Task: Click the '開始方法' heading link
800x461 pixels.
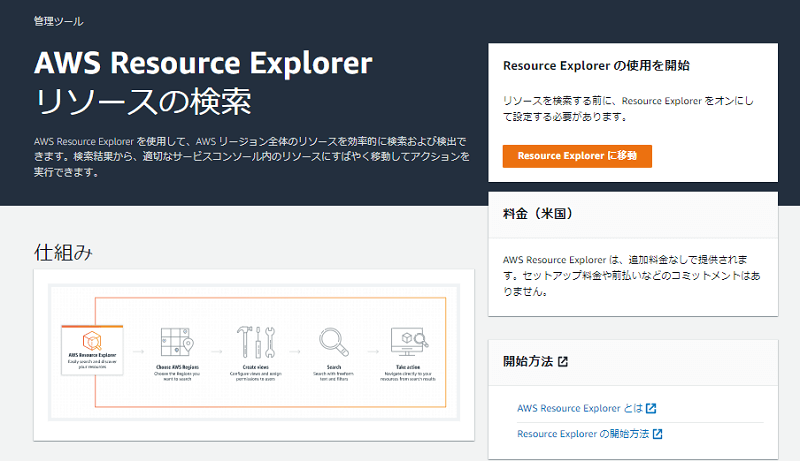Action: (535, 362)
